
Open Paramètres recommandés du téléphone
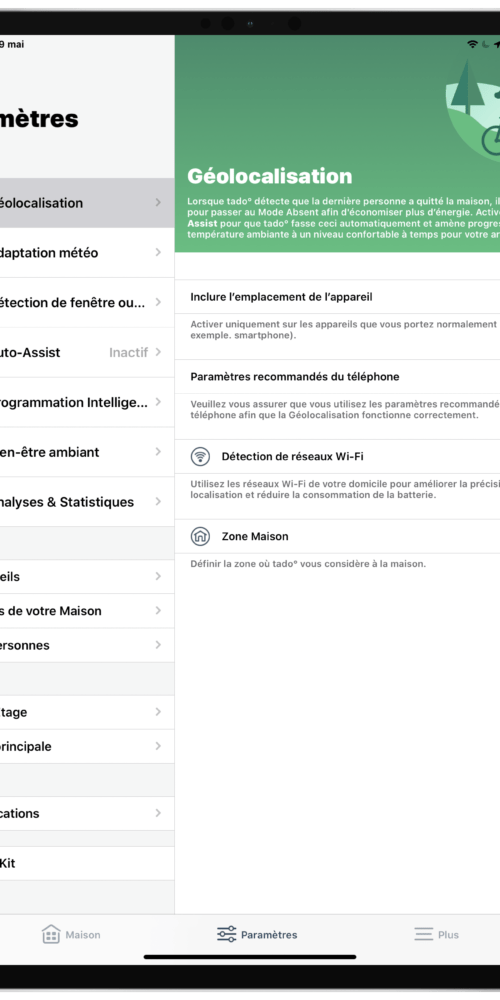click(x=337, y=377)
